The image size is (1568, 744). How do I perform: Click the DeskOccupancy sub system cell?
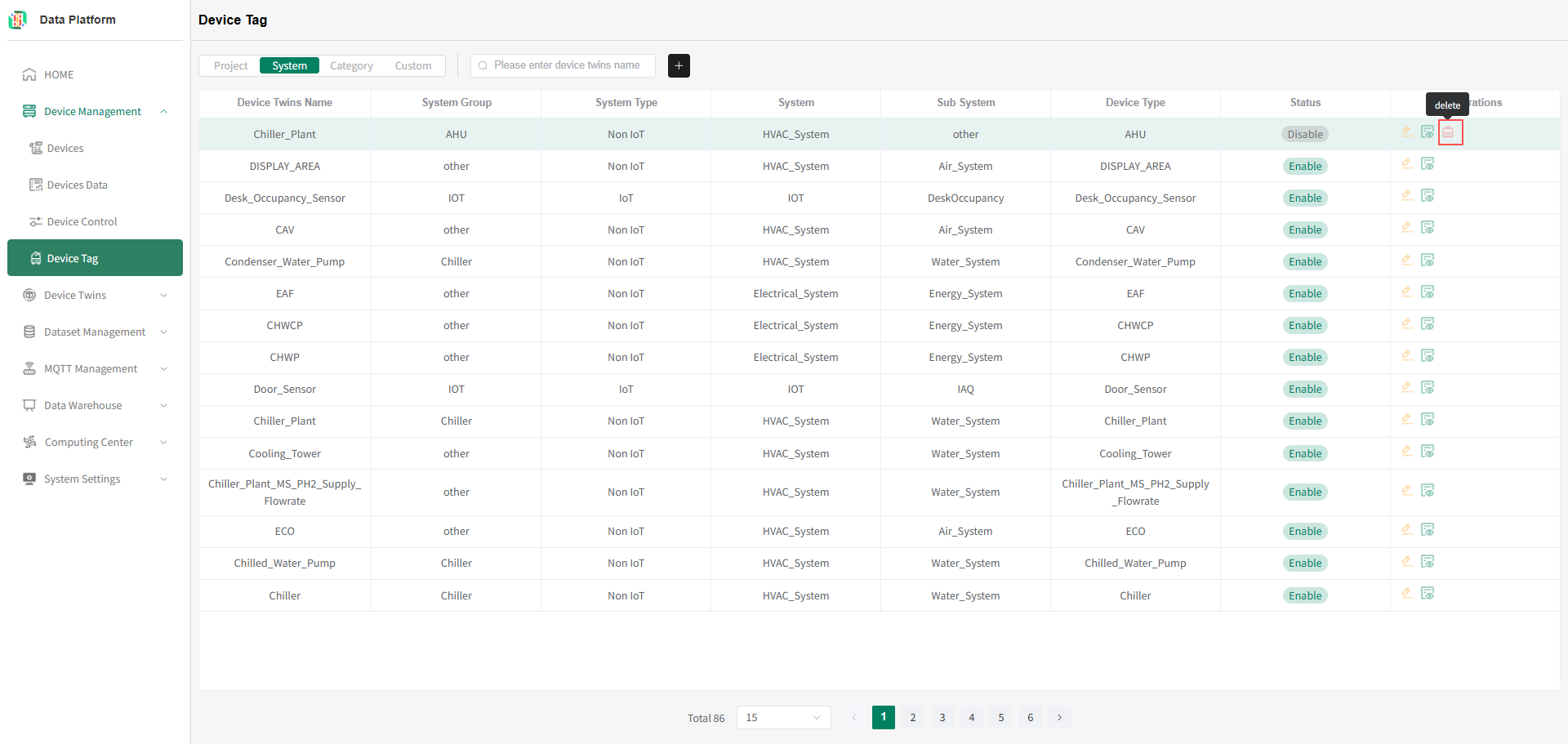click(965, 198)
